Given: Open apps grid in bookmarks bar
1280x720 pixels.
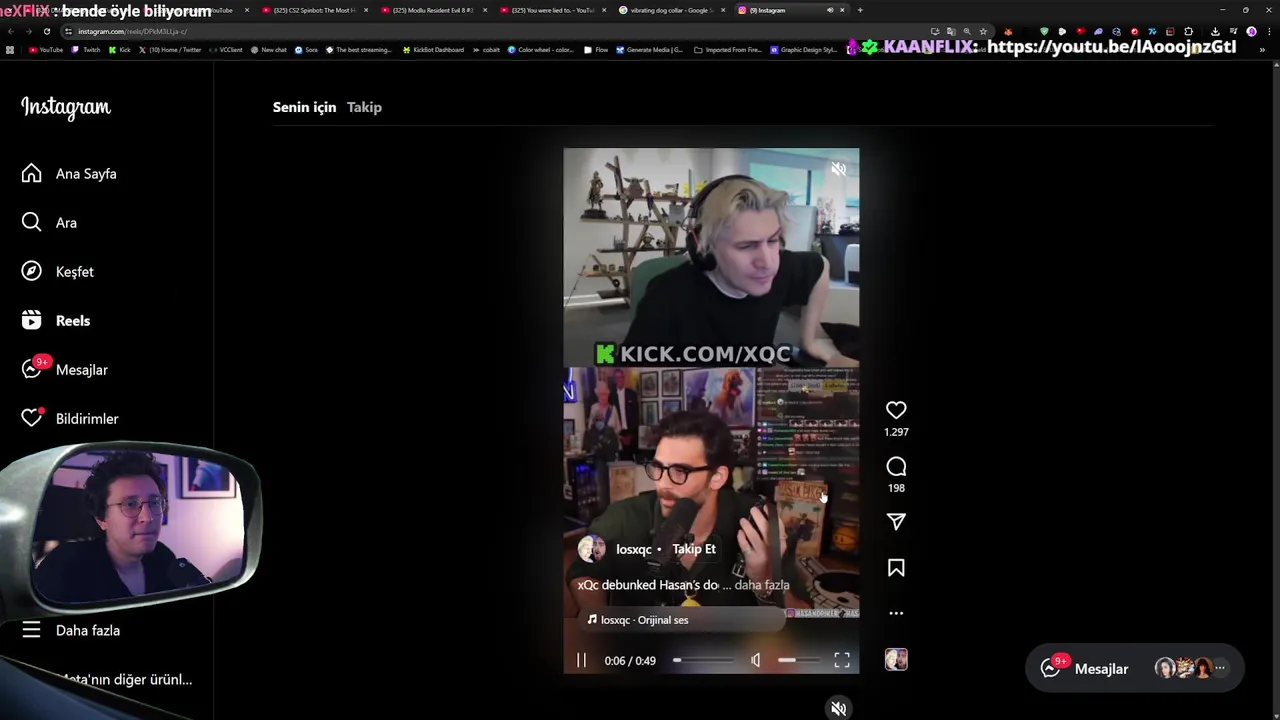Looking at the screenshot, I should 10,50.
